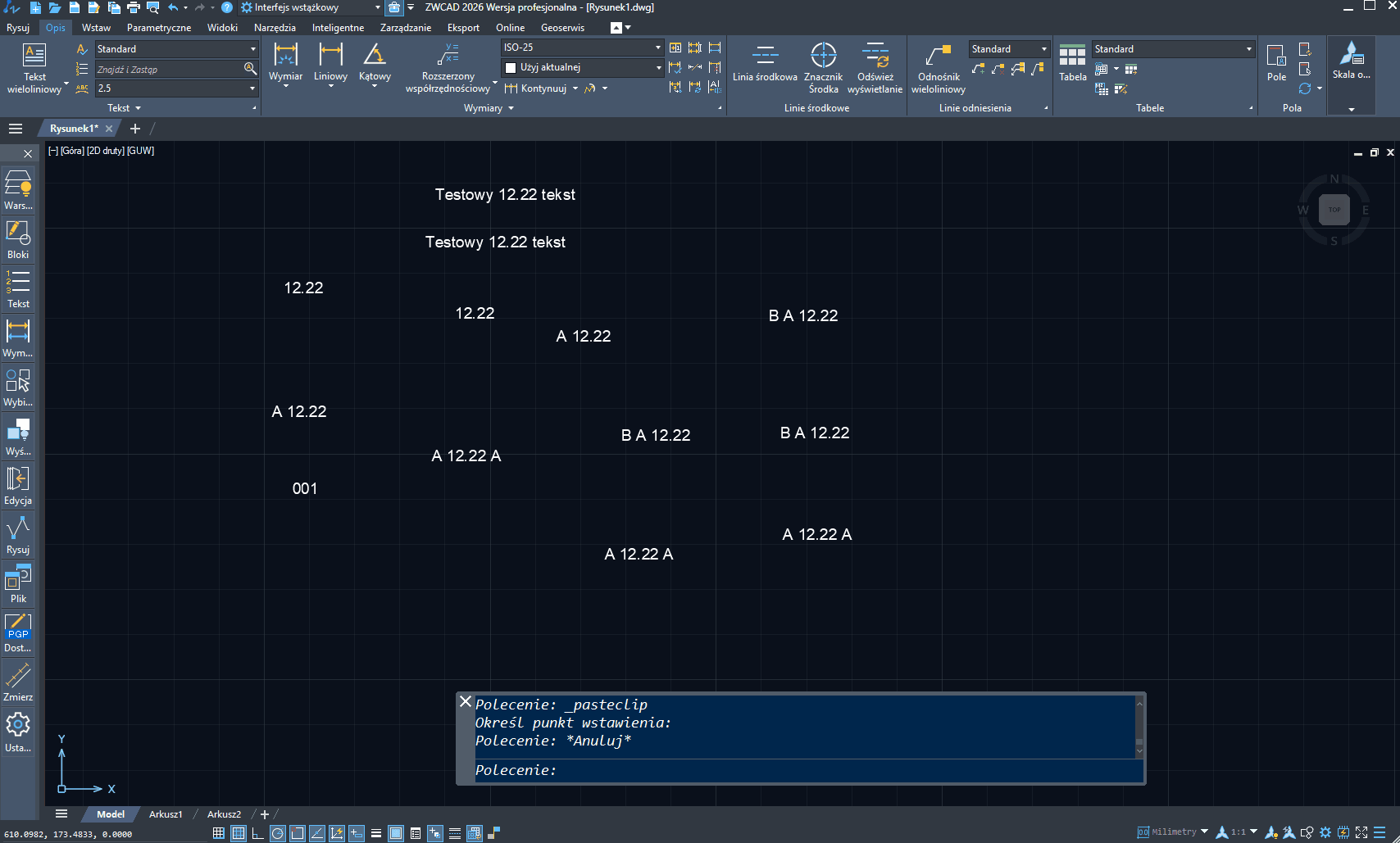
Task: Choose the Liniowy dimension tool
Action: coord(330,63)
